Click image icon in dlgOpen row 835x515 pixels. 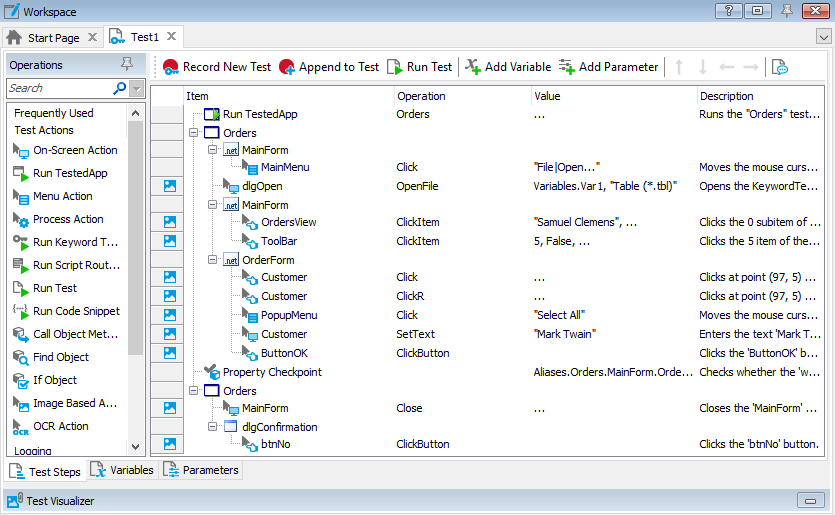coord(169,186)
